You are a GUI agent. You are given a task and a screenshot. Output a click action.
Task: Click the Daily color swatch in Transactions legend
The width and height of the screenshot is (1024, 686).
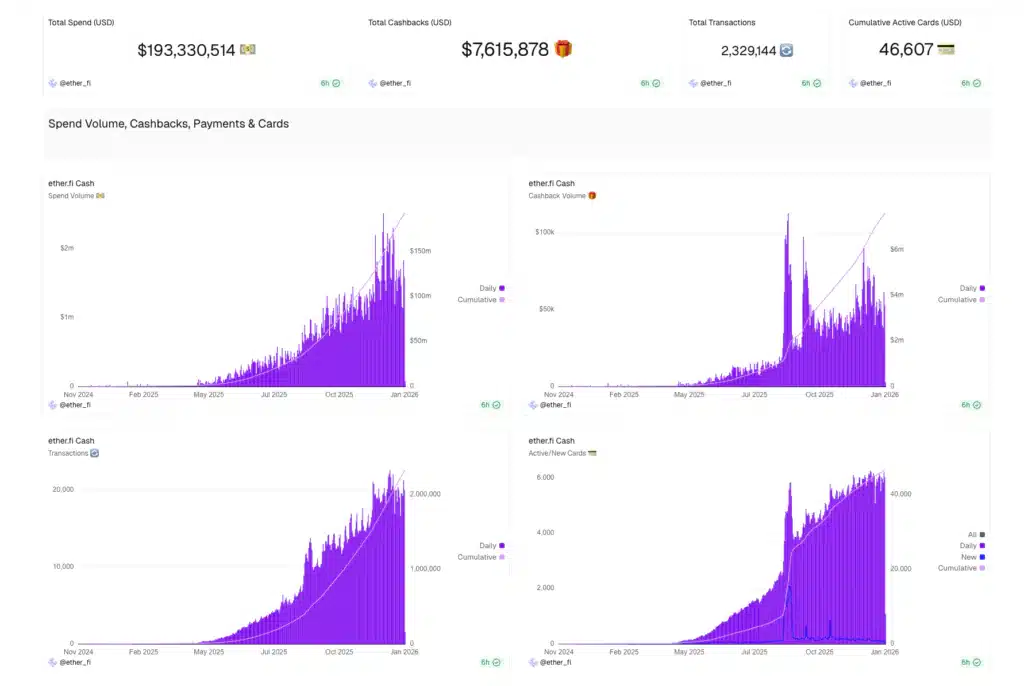tap(501, 545)
